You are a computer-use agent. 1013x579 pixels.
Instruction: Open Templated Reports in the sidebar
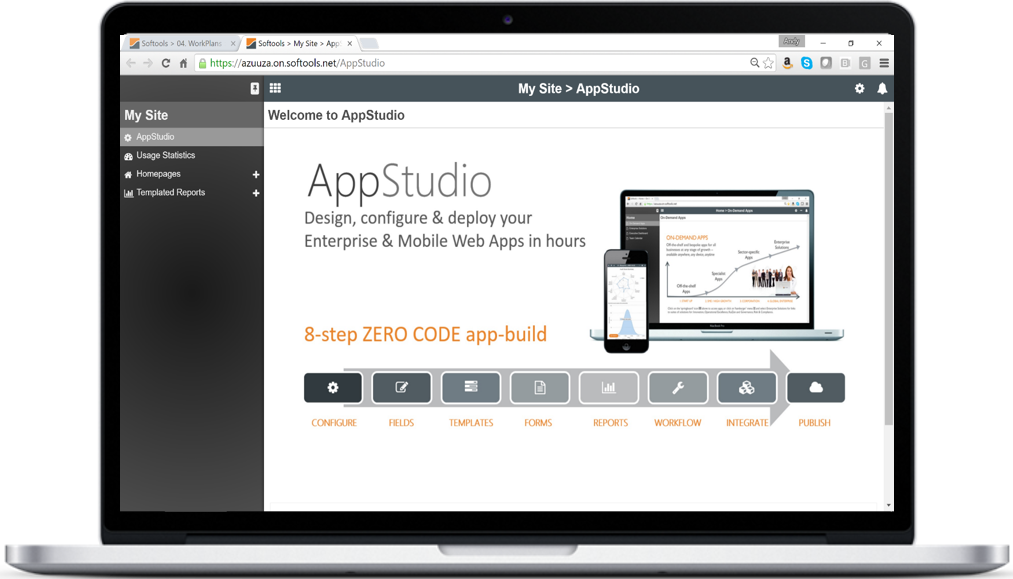[171, 193]
